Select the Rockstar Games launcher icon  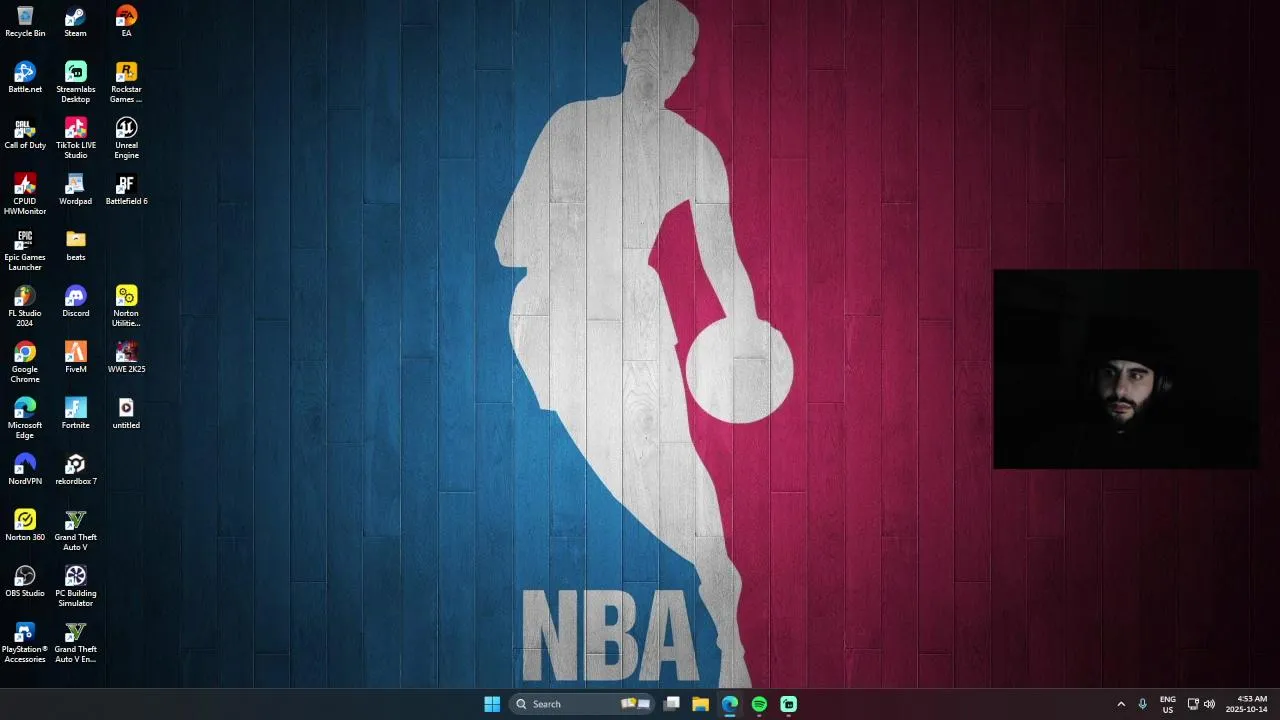[126, 83]
